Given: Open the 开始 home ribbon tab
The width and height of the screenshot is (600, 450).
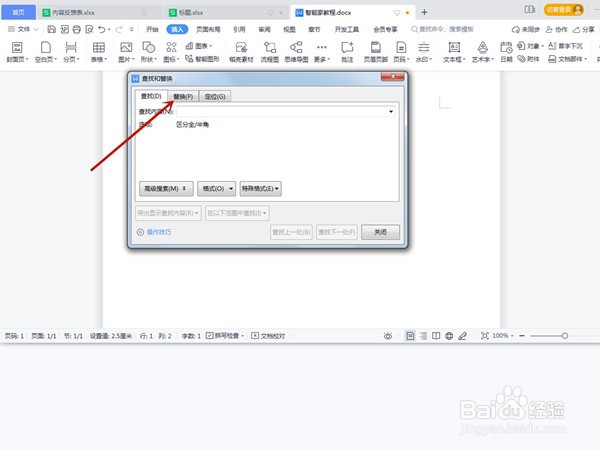Looking at the screenshot, I should (x=152, y=29).
